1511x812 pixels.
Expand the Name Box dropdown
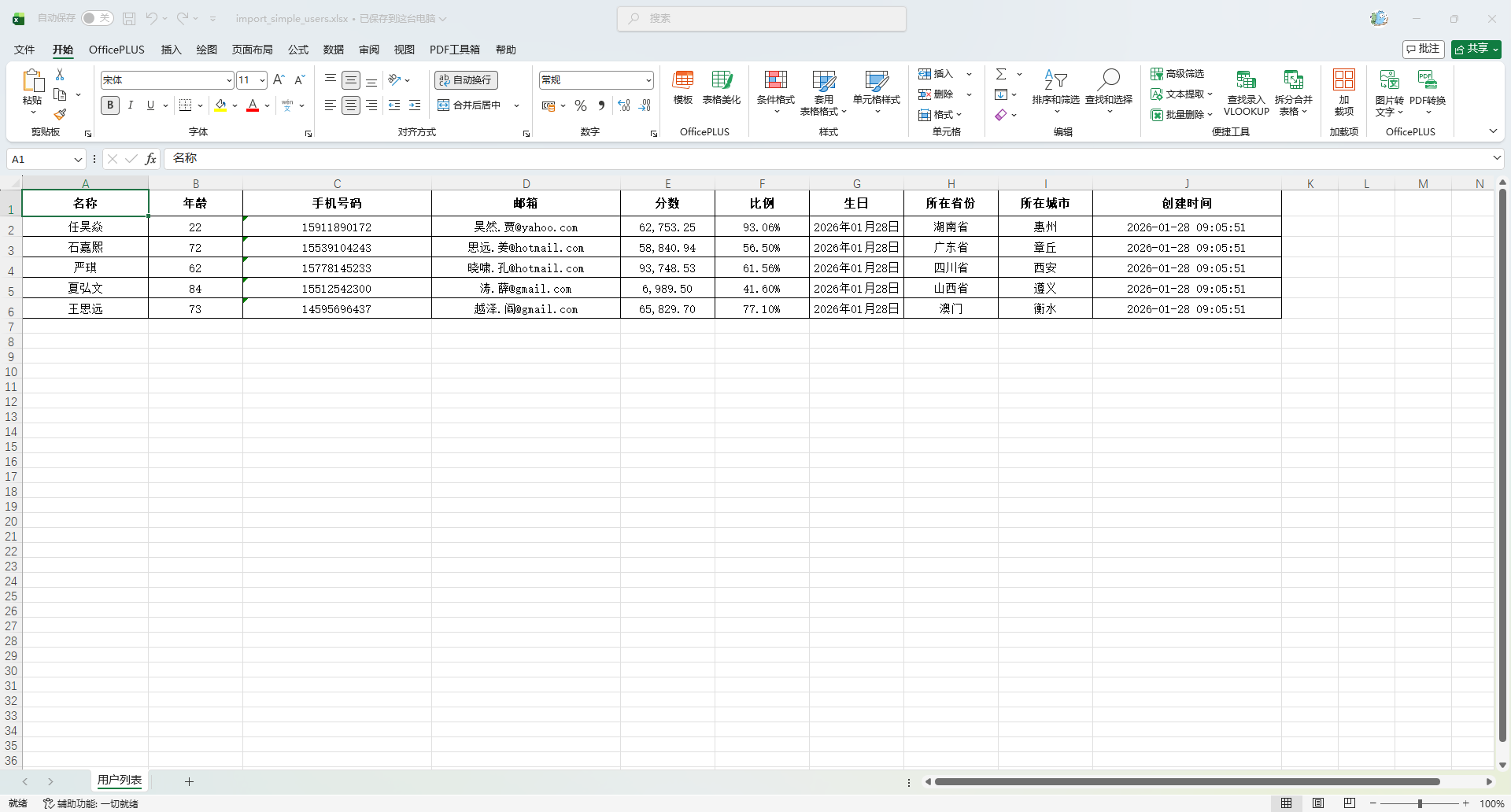tap(78, 160)
